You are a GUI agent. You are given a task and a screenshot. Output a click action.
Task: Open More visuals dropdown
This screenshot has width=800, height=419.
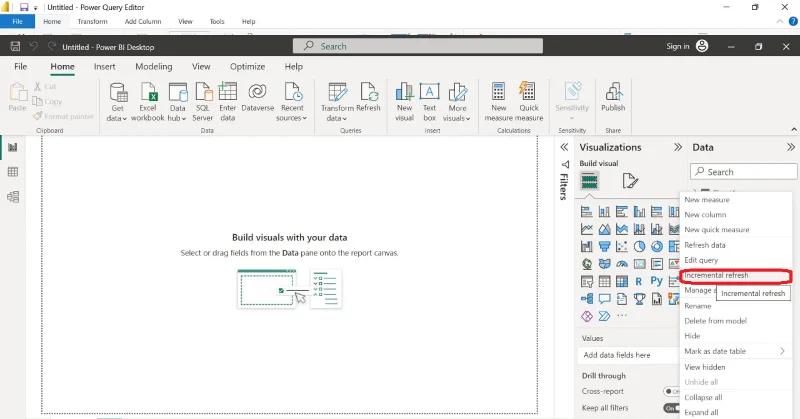coord(457,102)
